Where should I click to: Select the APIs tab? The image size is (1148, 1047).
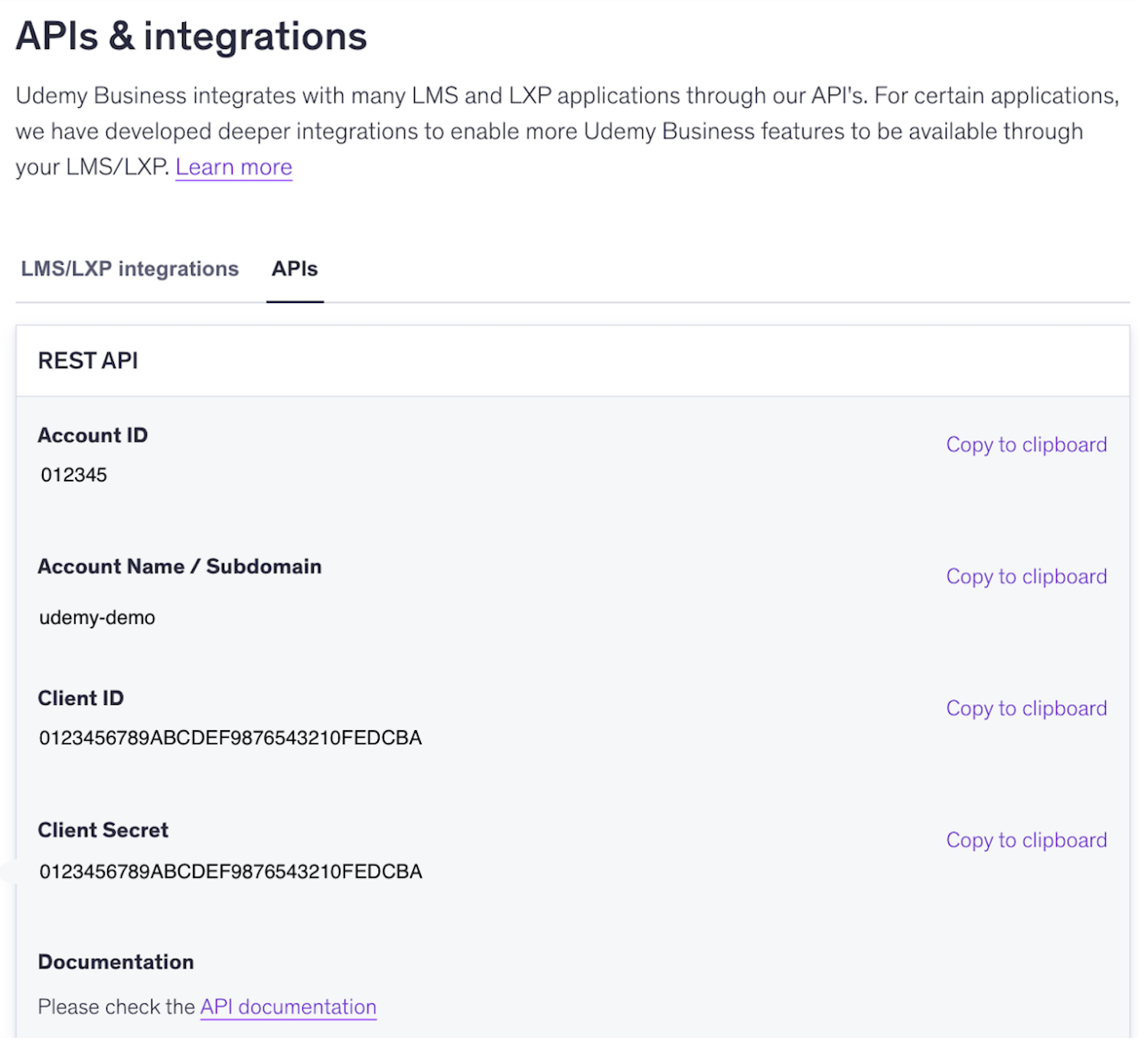point(295,269)
